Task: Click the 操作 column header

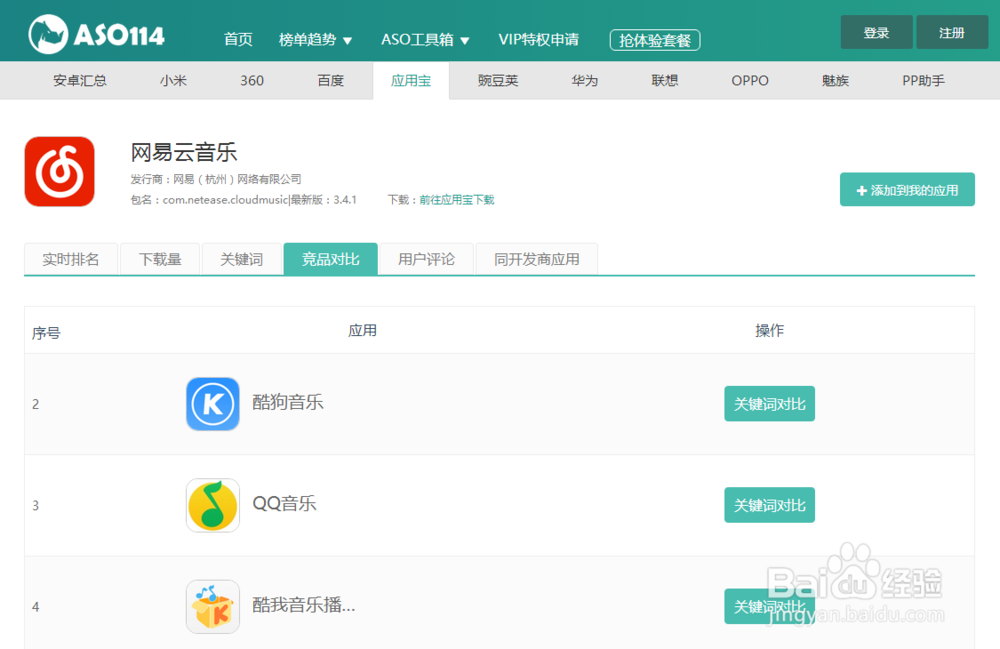Action: point(769,330)
